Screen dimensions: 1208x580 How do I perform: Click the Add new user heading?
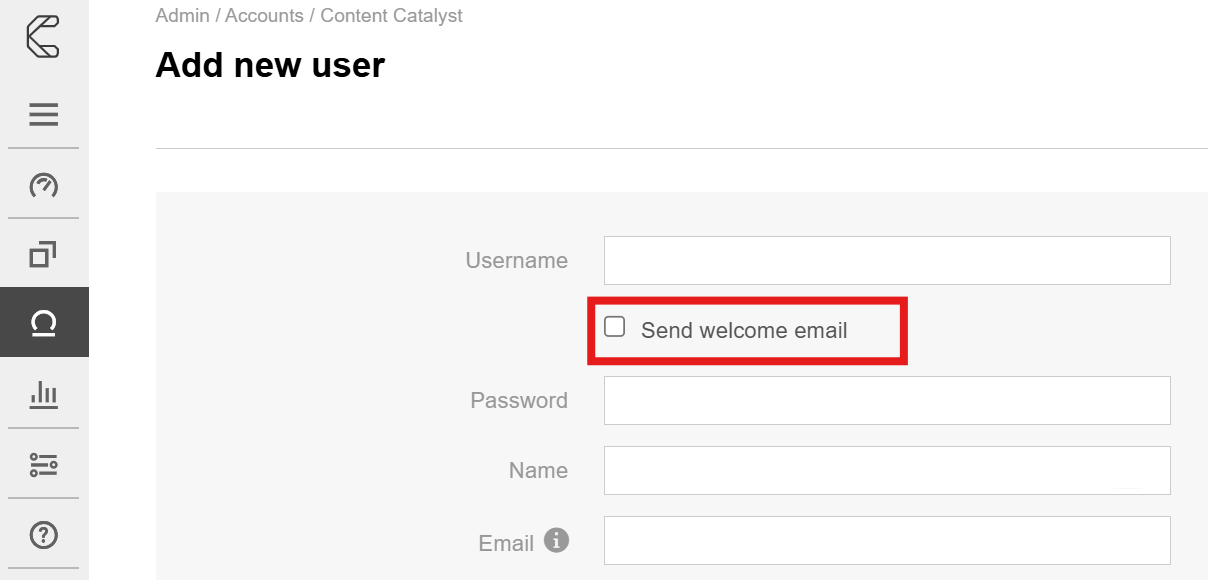coord(270,65)
